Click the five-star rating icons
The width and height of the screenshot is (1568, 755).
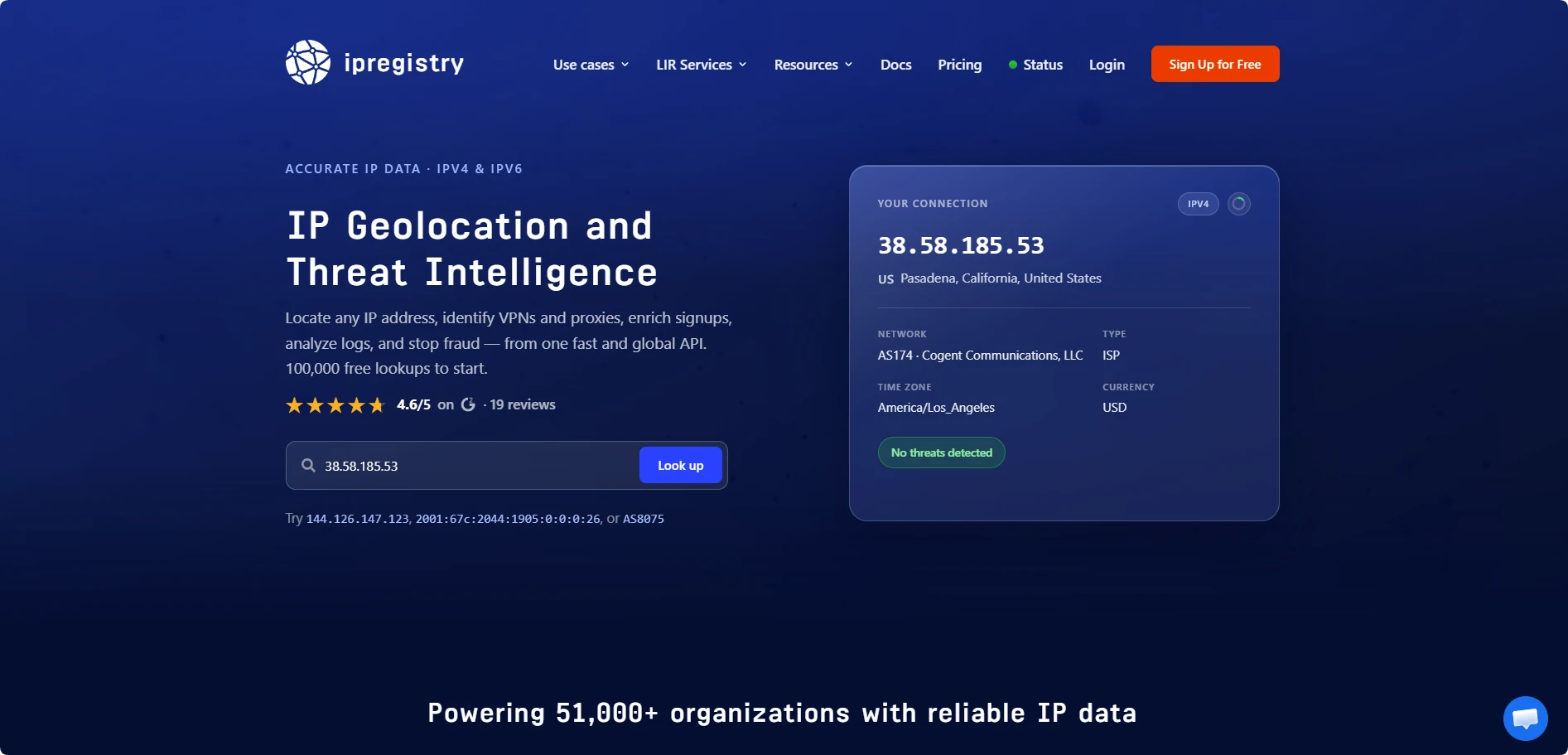tap(335, 405)
